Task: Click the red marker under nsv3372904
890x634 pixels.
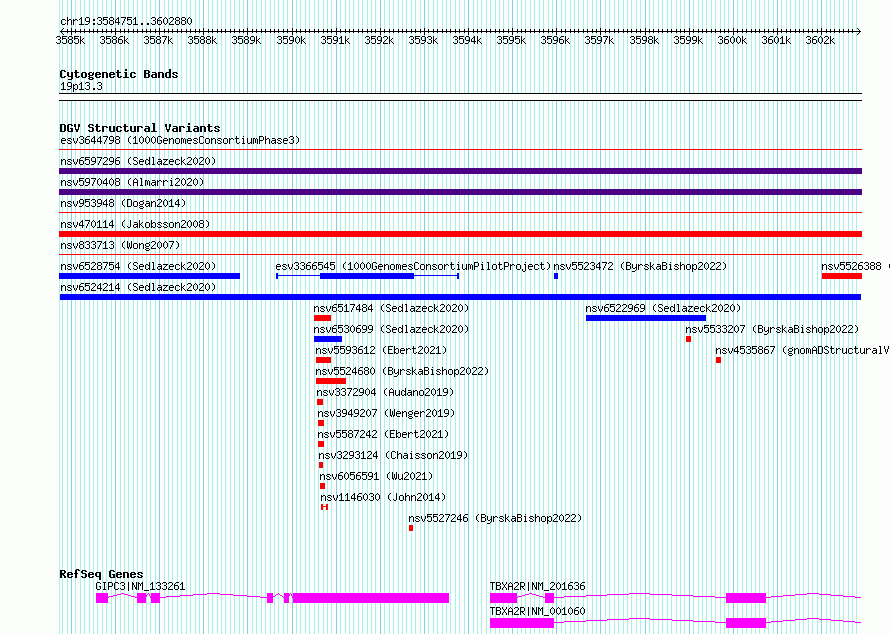Action: (320, 402)
